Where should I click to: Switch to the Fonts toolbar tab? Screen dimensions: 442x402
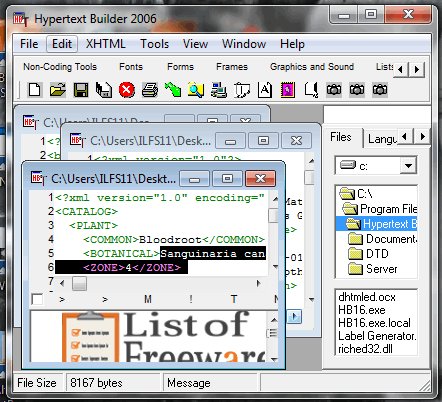click(131, 67)
